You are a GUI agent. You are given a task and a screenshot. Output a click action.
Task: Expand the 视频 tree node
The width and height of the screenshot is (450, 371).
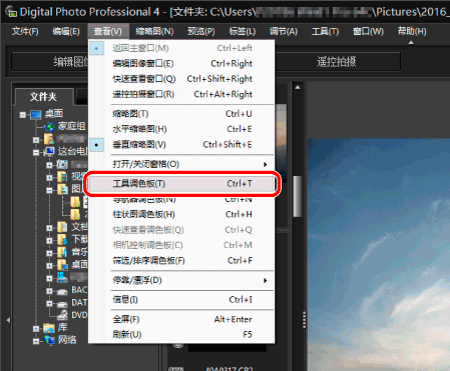click(x=49, y=178)
